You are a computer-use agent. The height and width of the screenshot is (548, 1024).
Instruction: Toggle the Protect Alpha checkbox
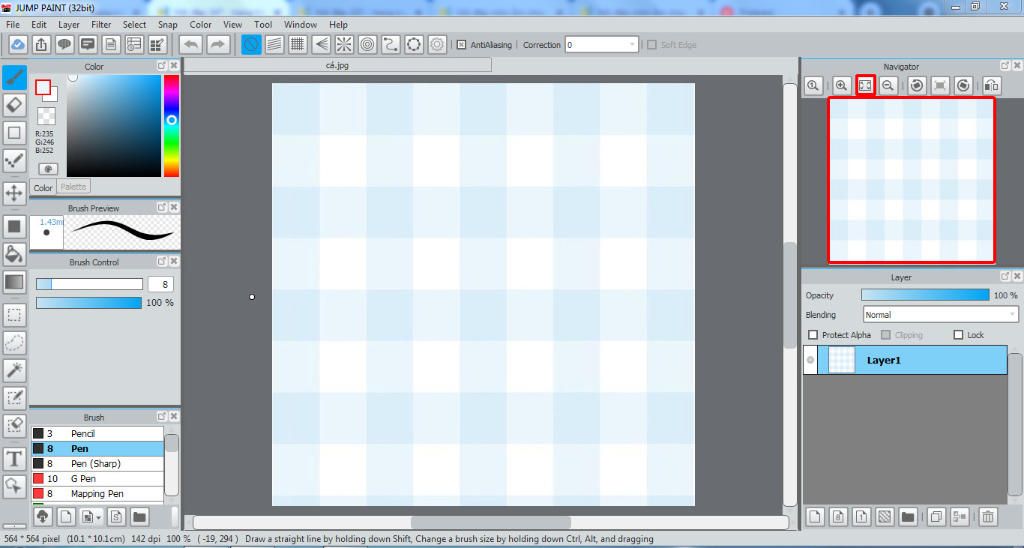pyautogui.click(x=813, y=334)
